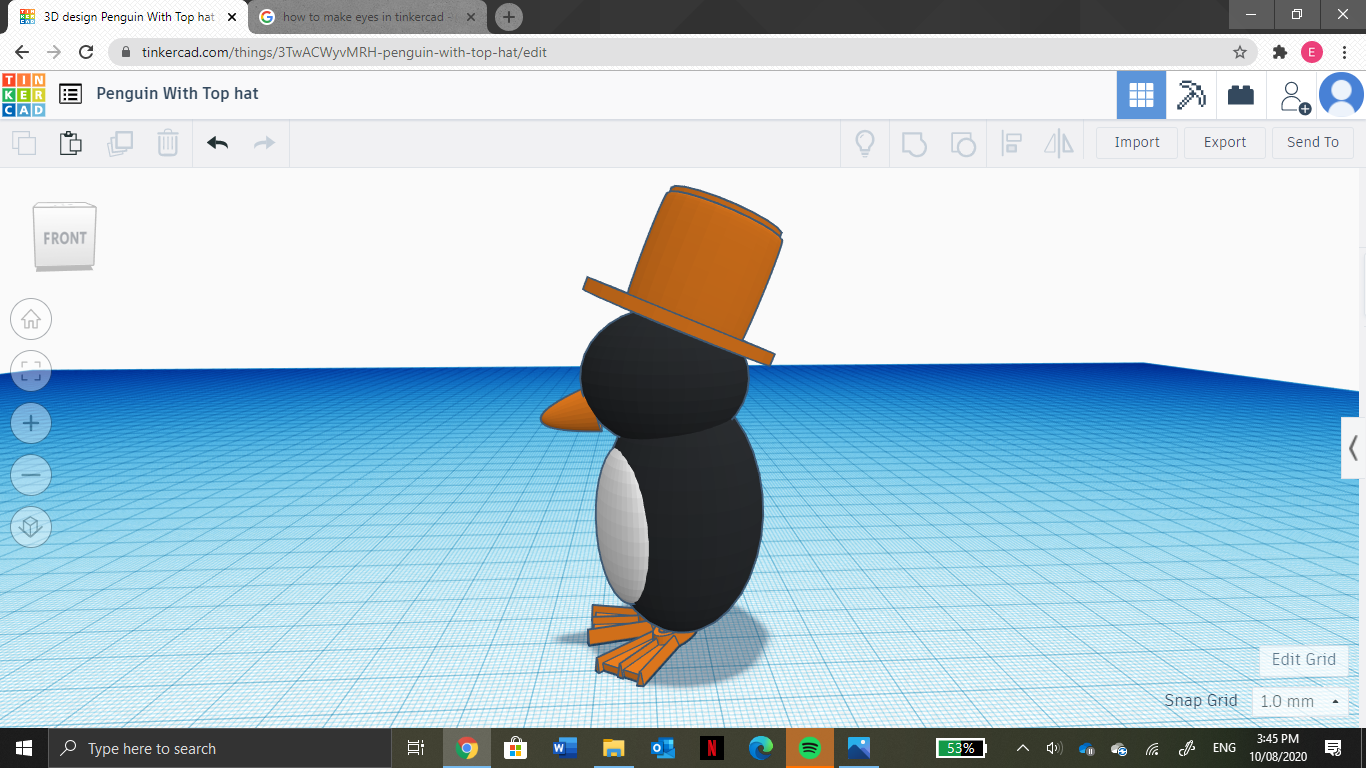This screenshot has height=768, width=1366.
Task: Click the Paste clipboard icon
Action: tap(71, 143)
